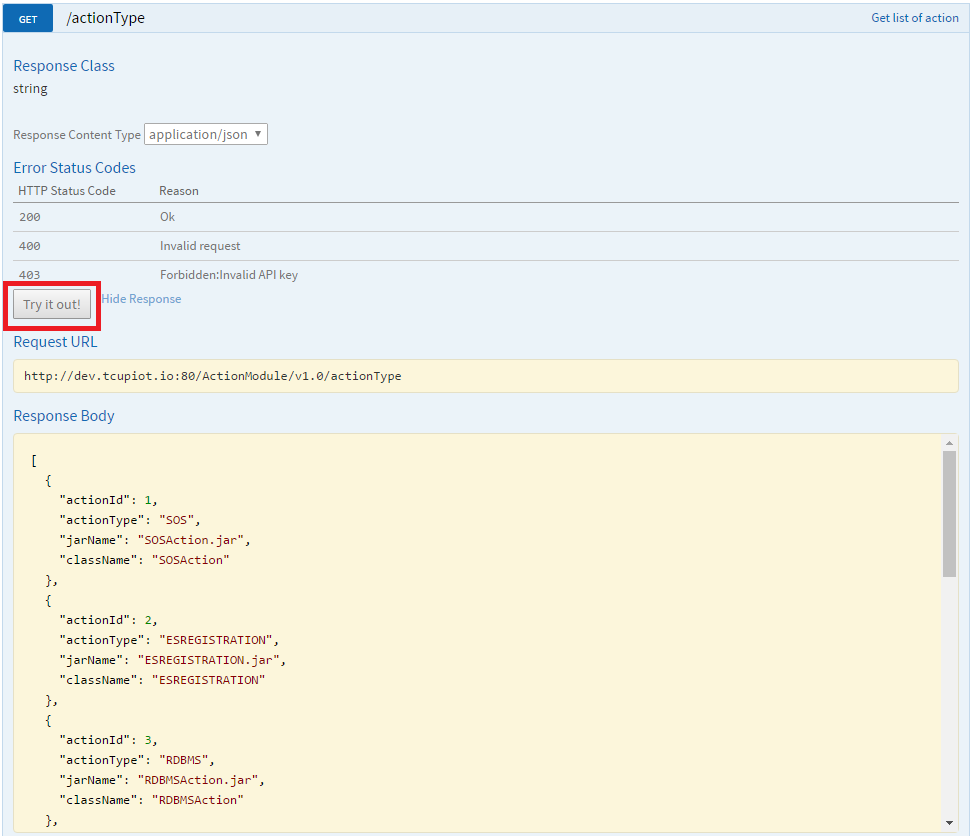
Task: Open the 'Get list of action' link
Action: pos(914,18)
